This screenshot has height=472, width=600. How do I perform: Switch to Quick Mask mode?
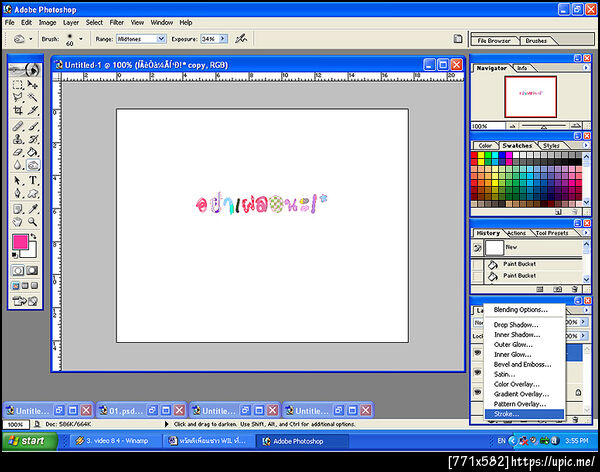(x=32, y=271)
